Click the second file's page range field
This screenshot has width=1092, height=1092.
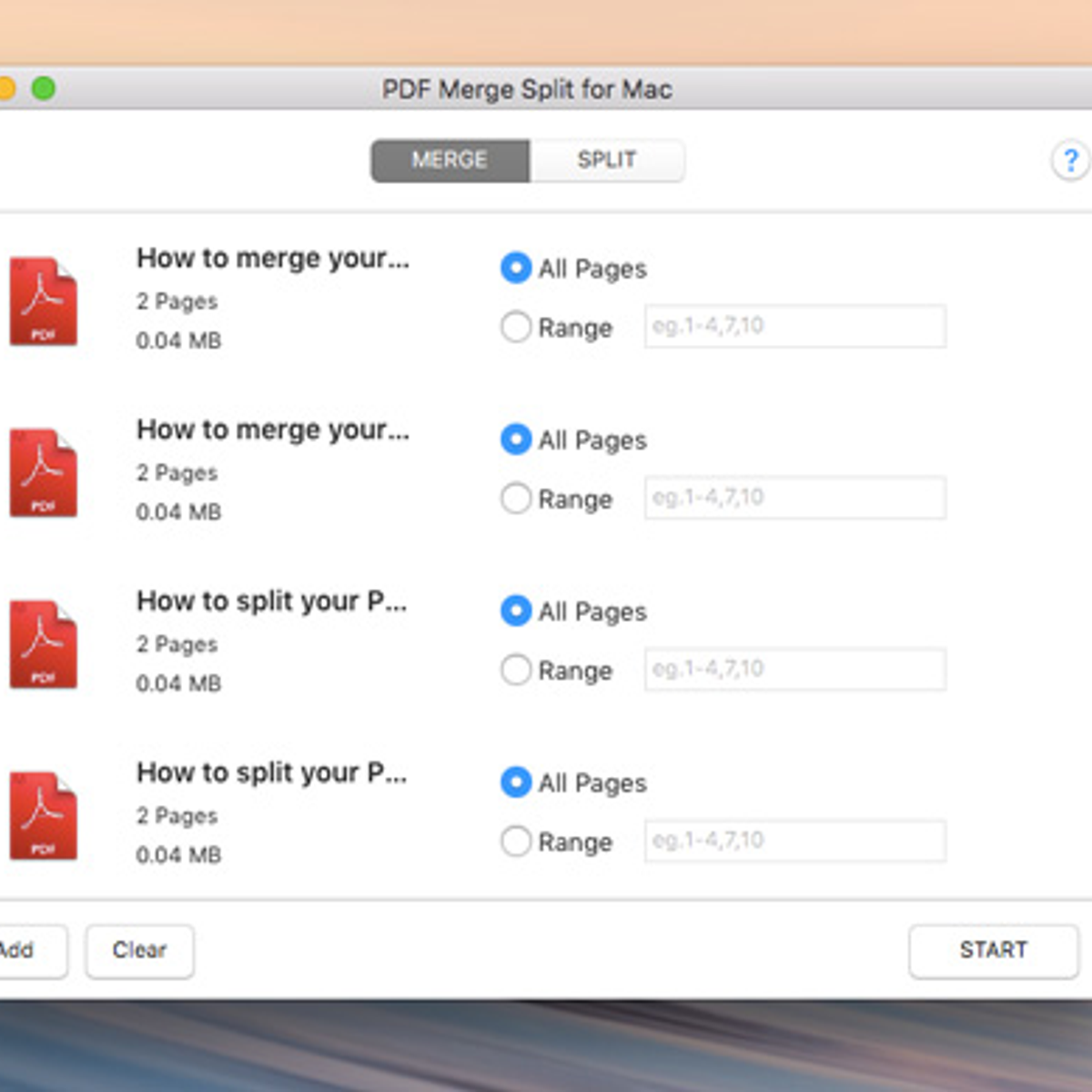(x=794, y=498)
